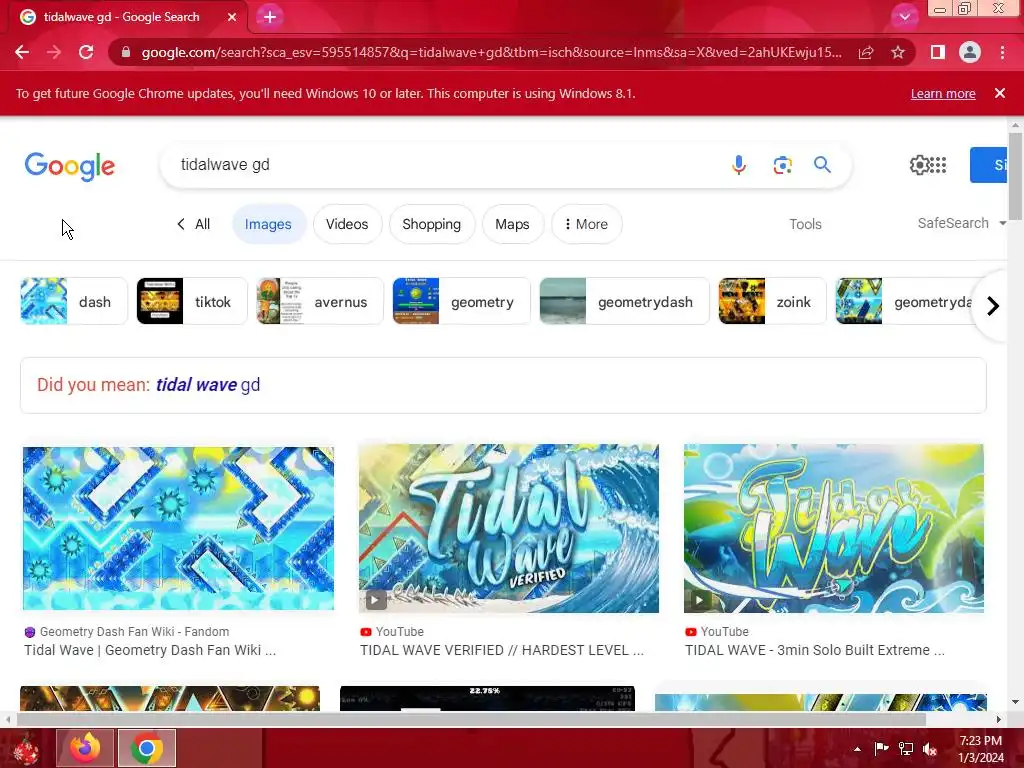
Task: Filter results by dash chip
Action: click(x=74, y=302)
